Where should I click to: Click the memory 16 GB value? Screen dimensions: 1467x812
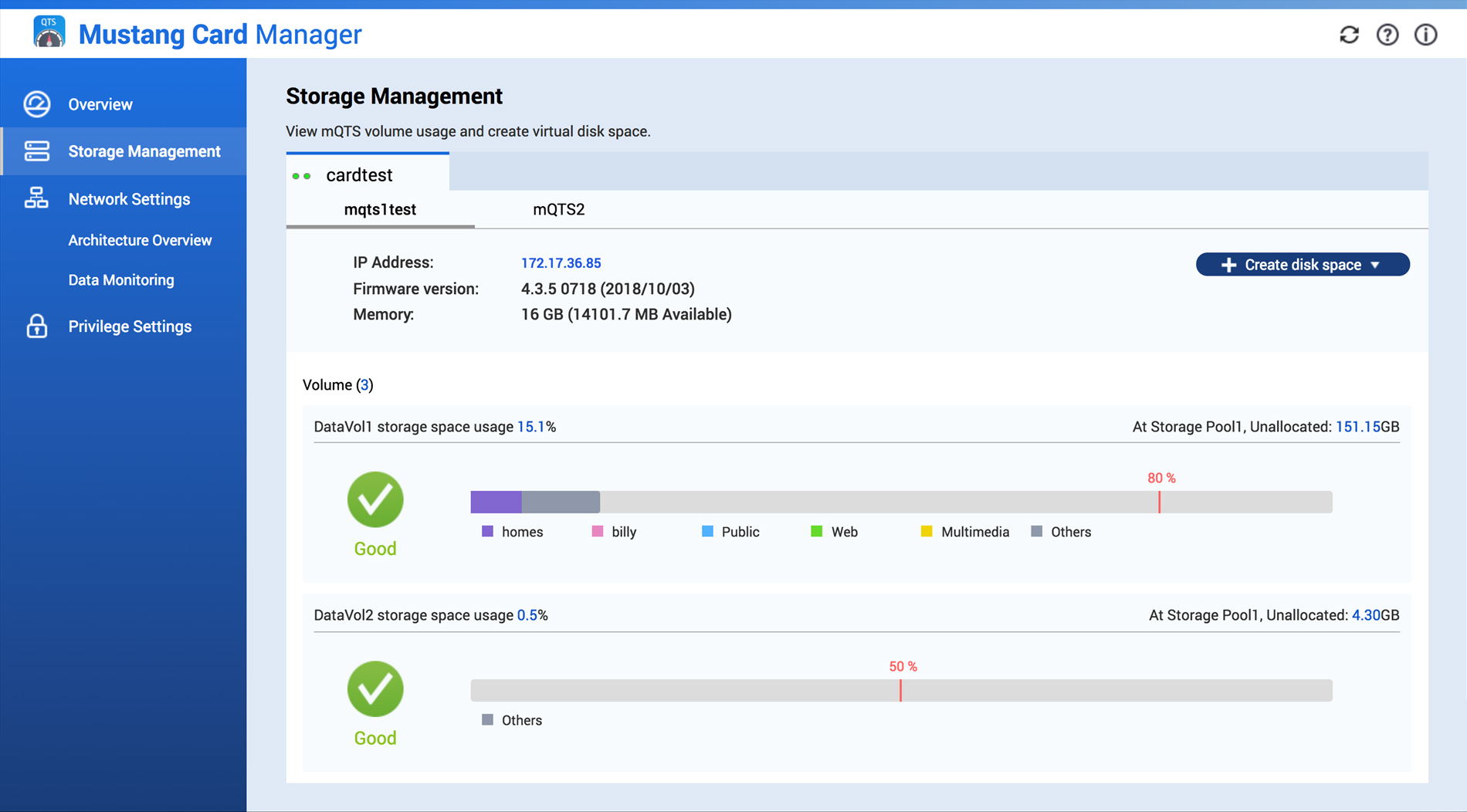pos(626,314)
